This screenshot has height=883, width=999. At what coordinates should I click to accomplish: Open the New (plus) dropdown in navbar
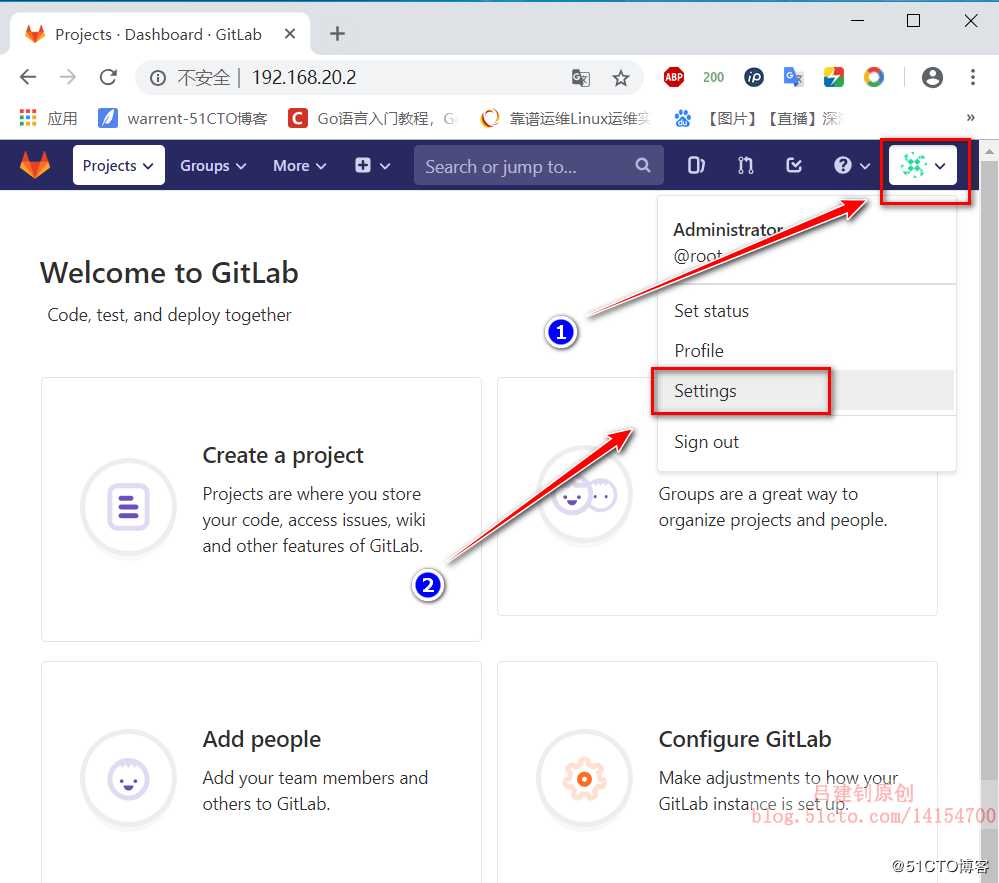click(372, 166)
